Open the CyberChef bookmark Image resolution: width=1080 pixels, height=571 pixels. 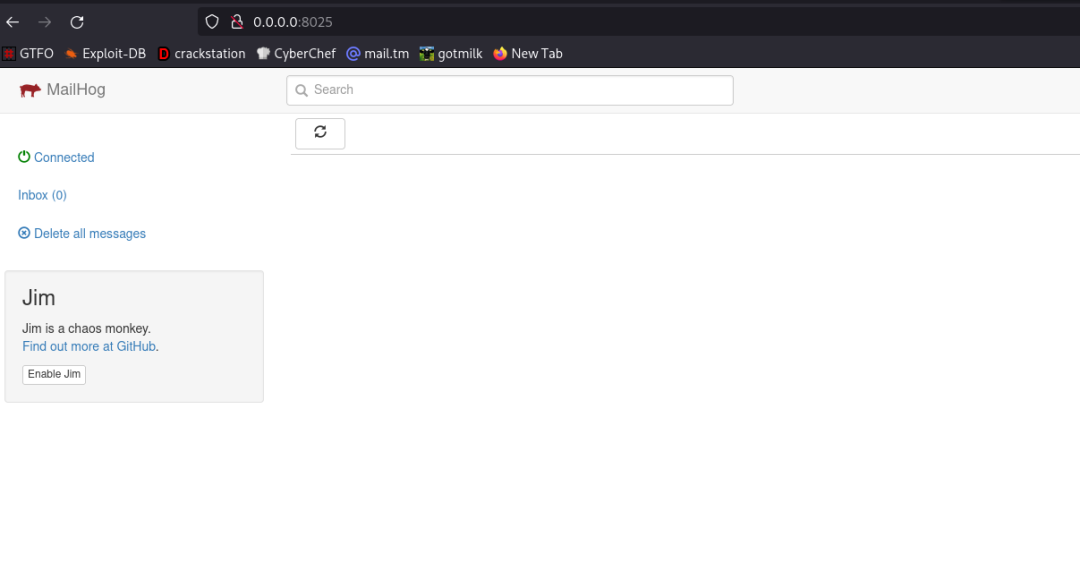click(296, 54)
